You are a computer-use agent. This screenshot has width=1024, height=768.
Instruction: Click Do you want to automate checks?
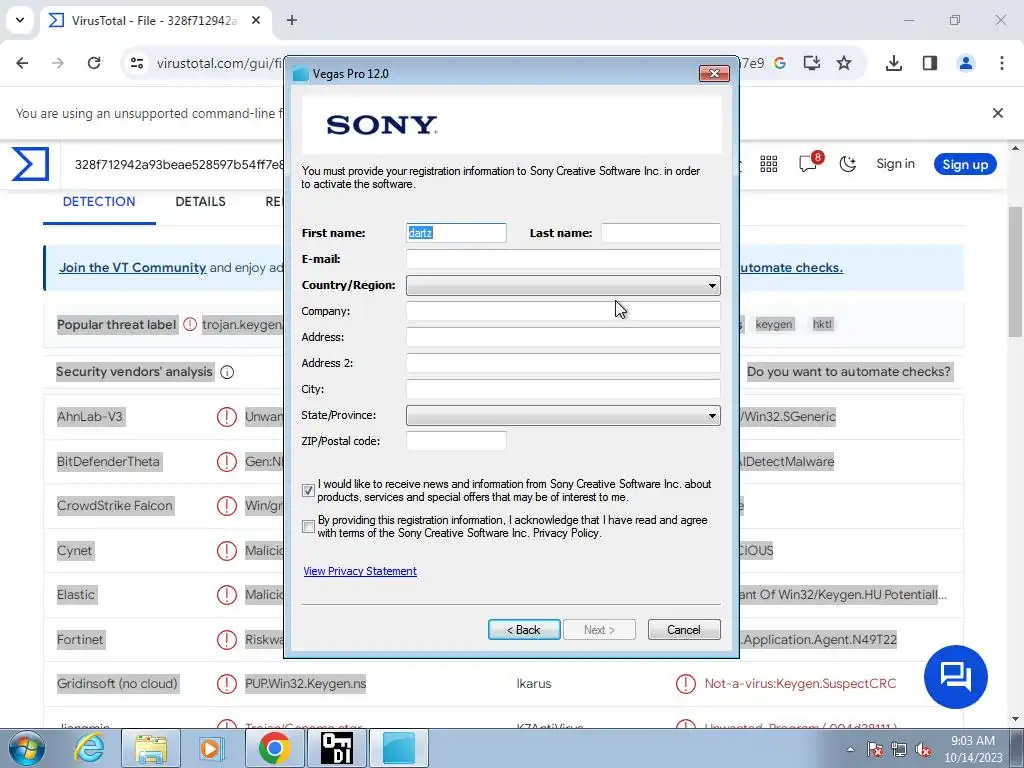tap(849, 372)
